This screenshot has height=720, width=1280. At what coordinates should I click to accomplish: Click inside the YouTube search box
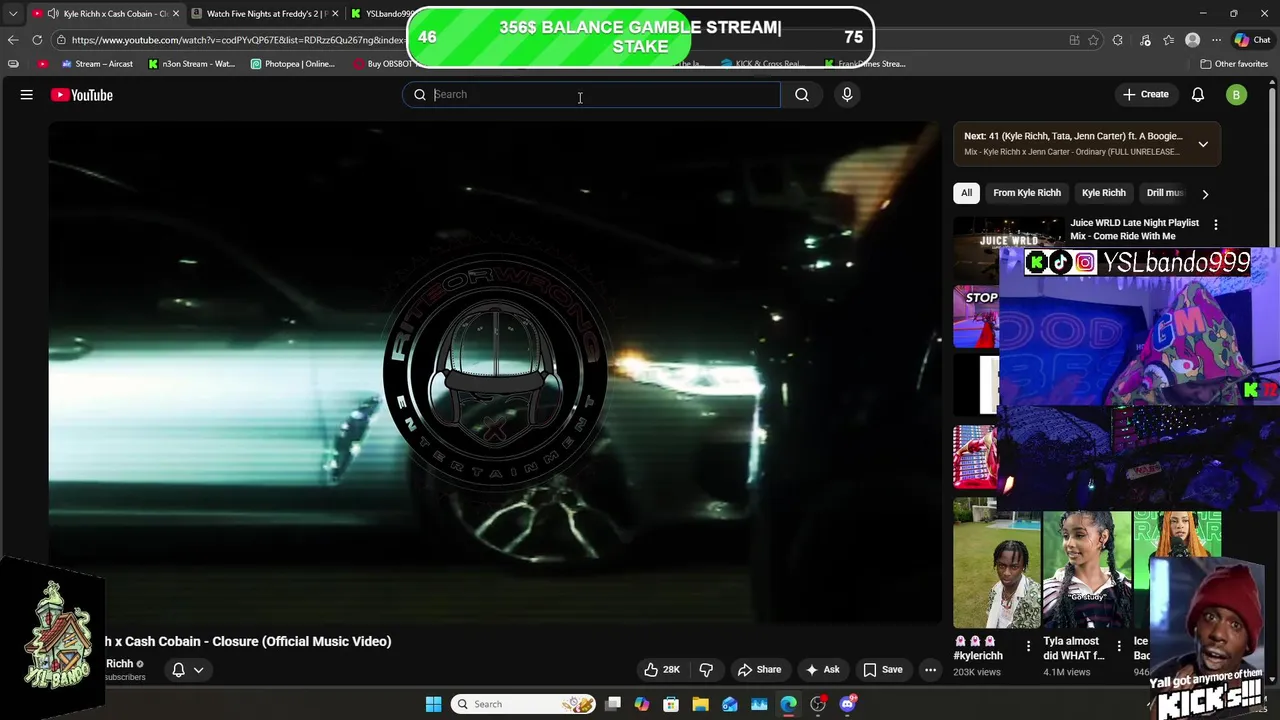click(x=591, y=94)
